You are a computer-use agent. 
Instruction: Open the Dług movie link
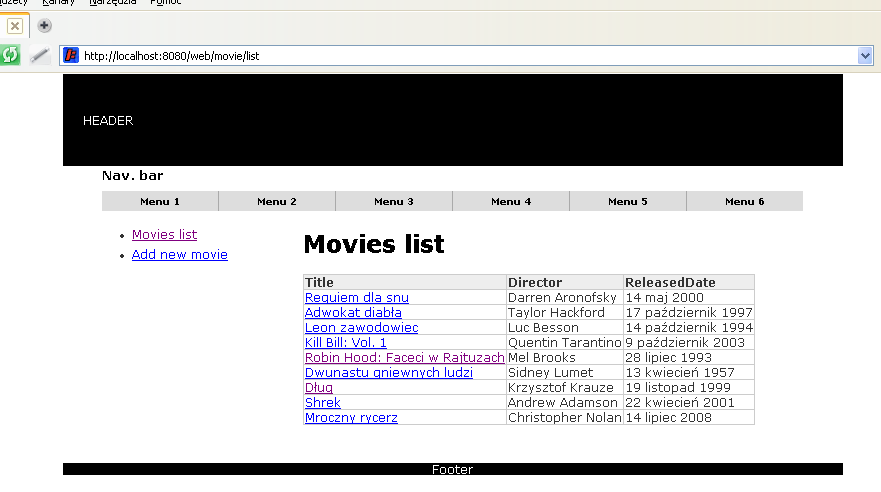click(319, 388)
